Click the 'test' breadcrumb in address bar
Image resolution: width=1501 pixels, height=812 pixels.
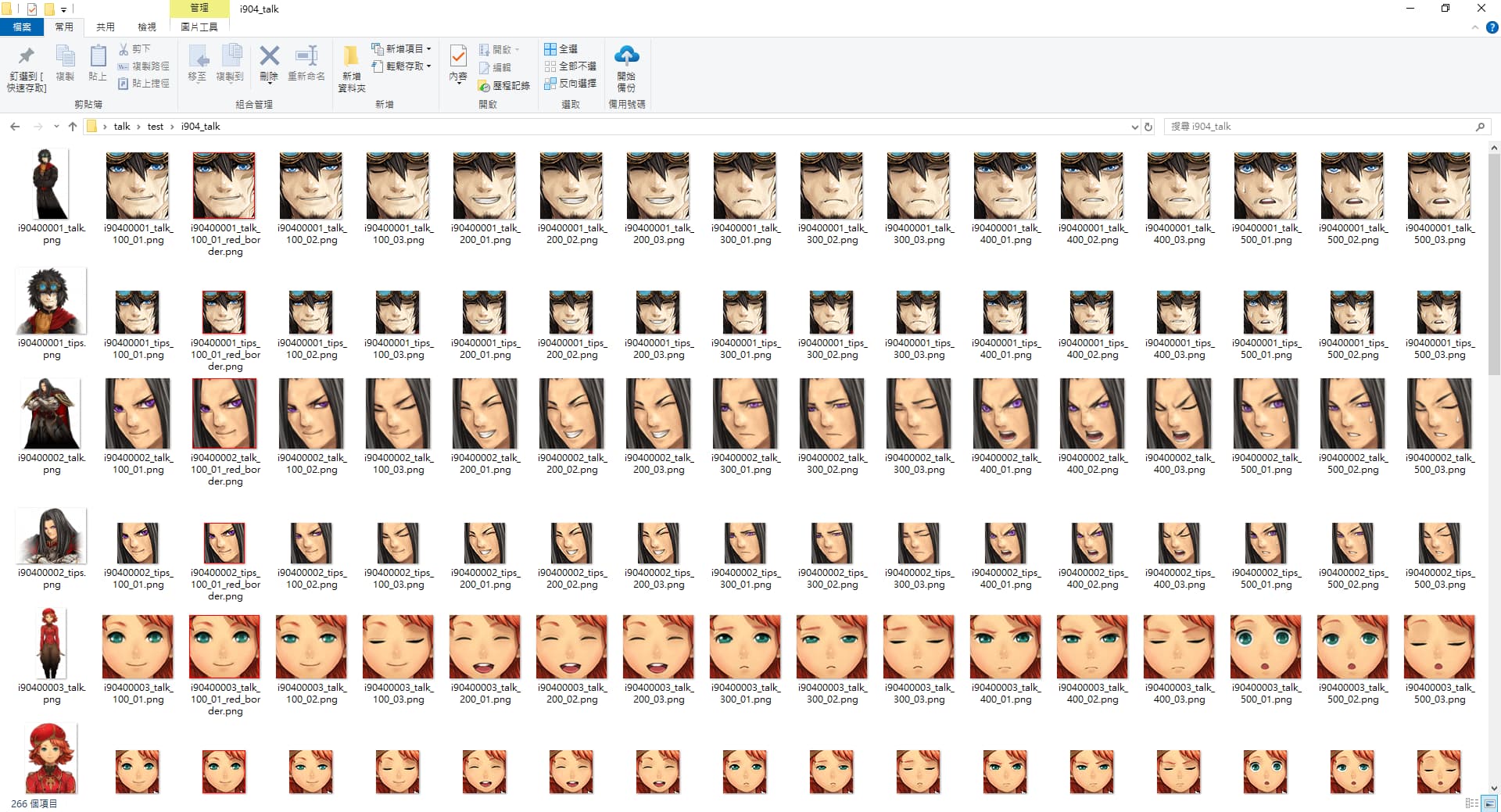[x=156, y=127]
